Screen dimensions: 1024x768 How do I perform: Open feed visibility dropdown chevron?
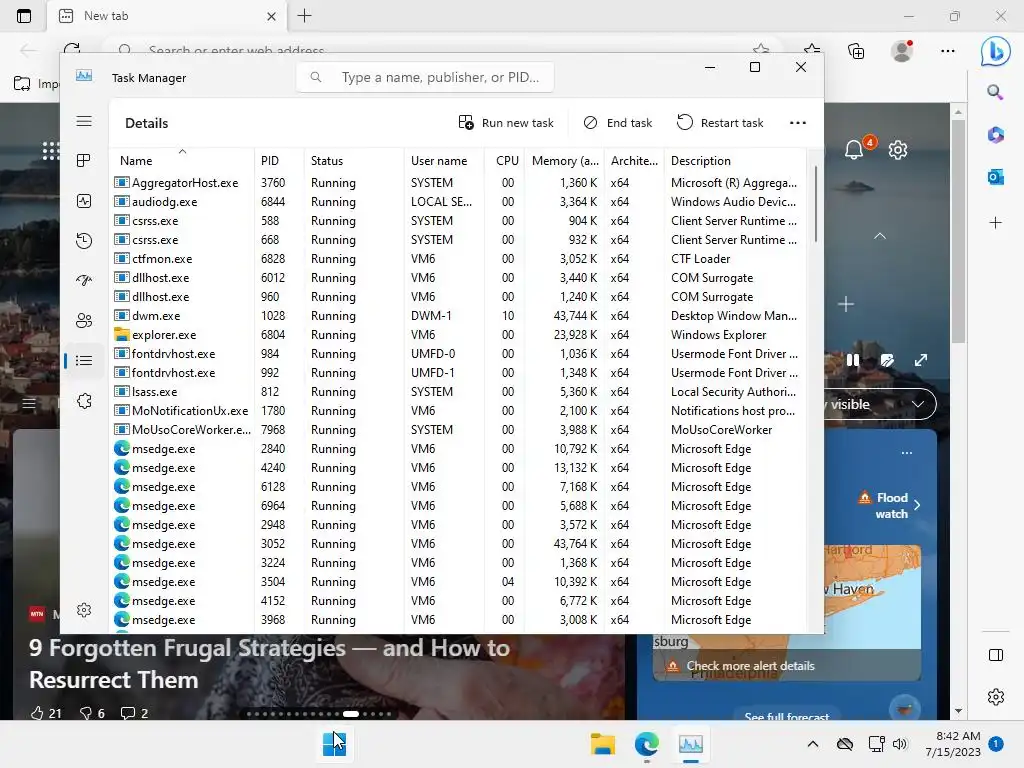(x=918, y=404)
